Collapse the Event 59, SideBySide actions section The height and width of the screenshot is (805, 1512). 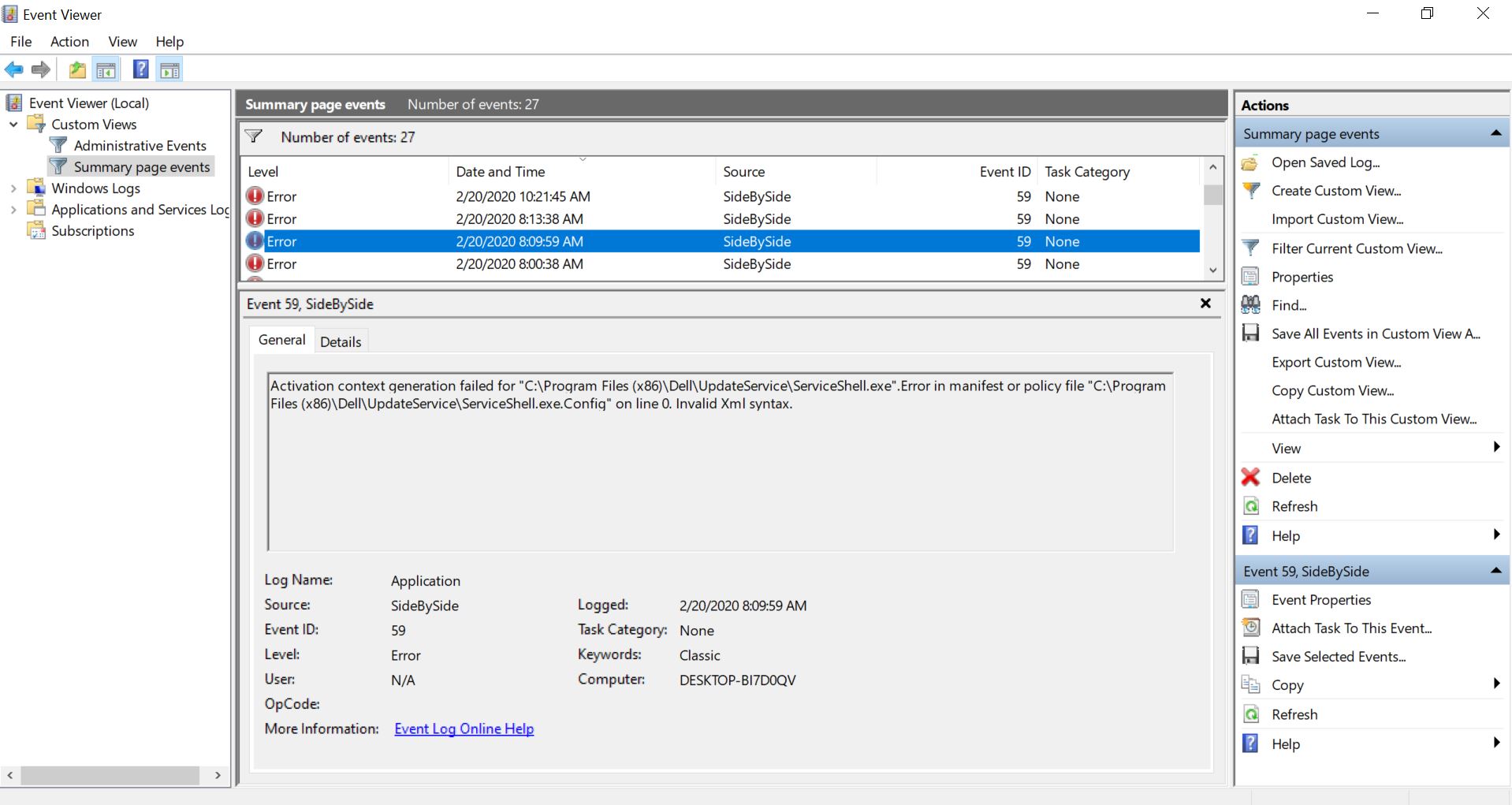tap(1495, 571)
